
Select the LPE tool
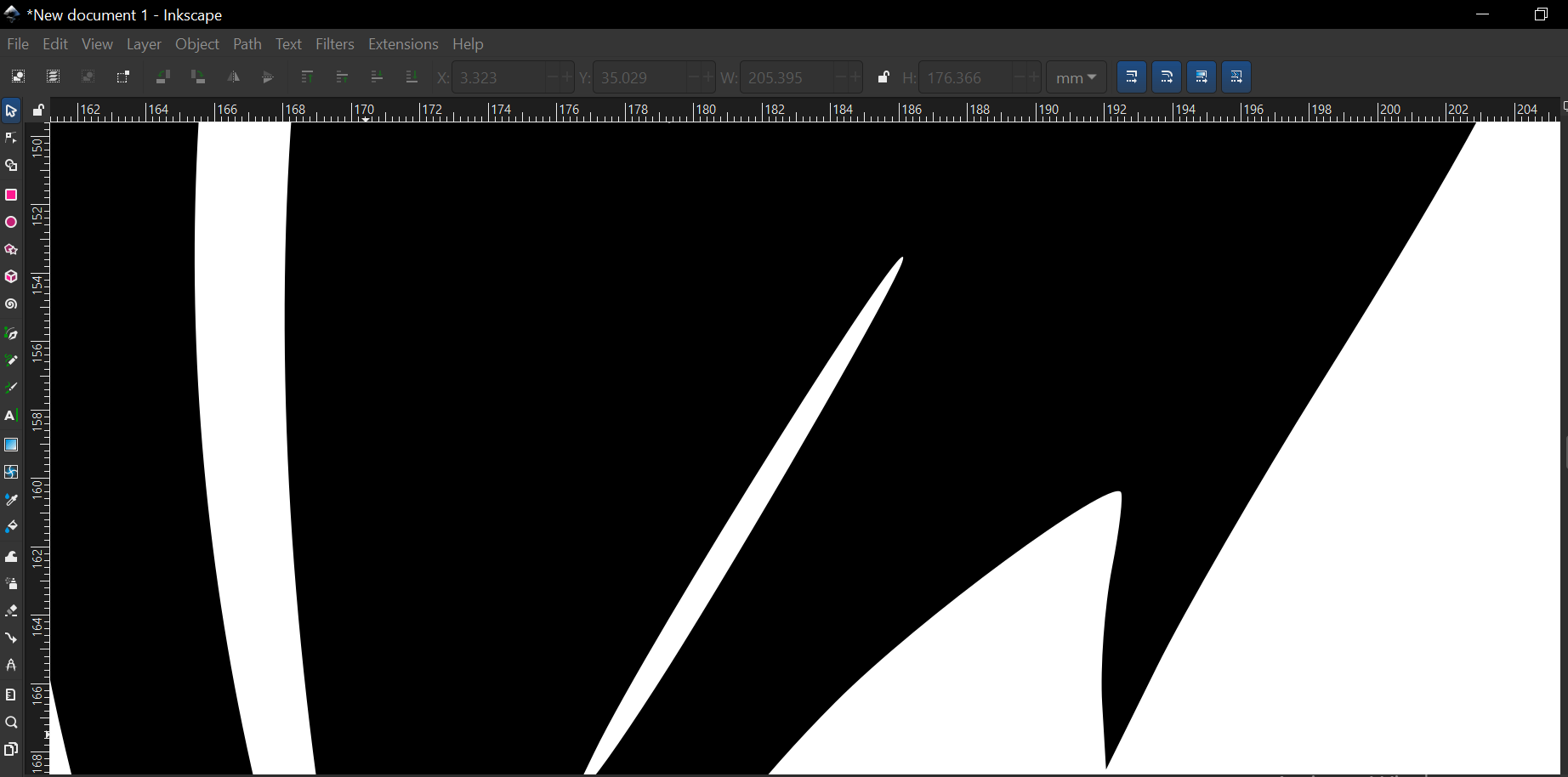(x=11, y=666)
